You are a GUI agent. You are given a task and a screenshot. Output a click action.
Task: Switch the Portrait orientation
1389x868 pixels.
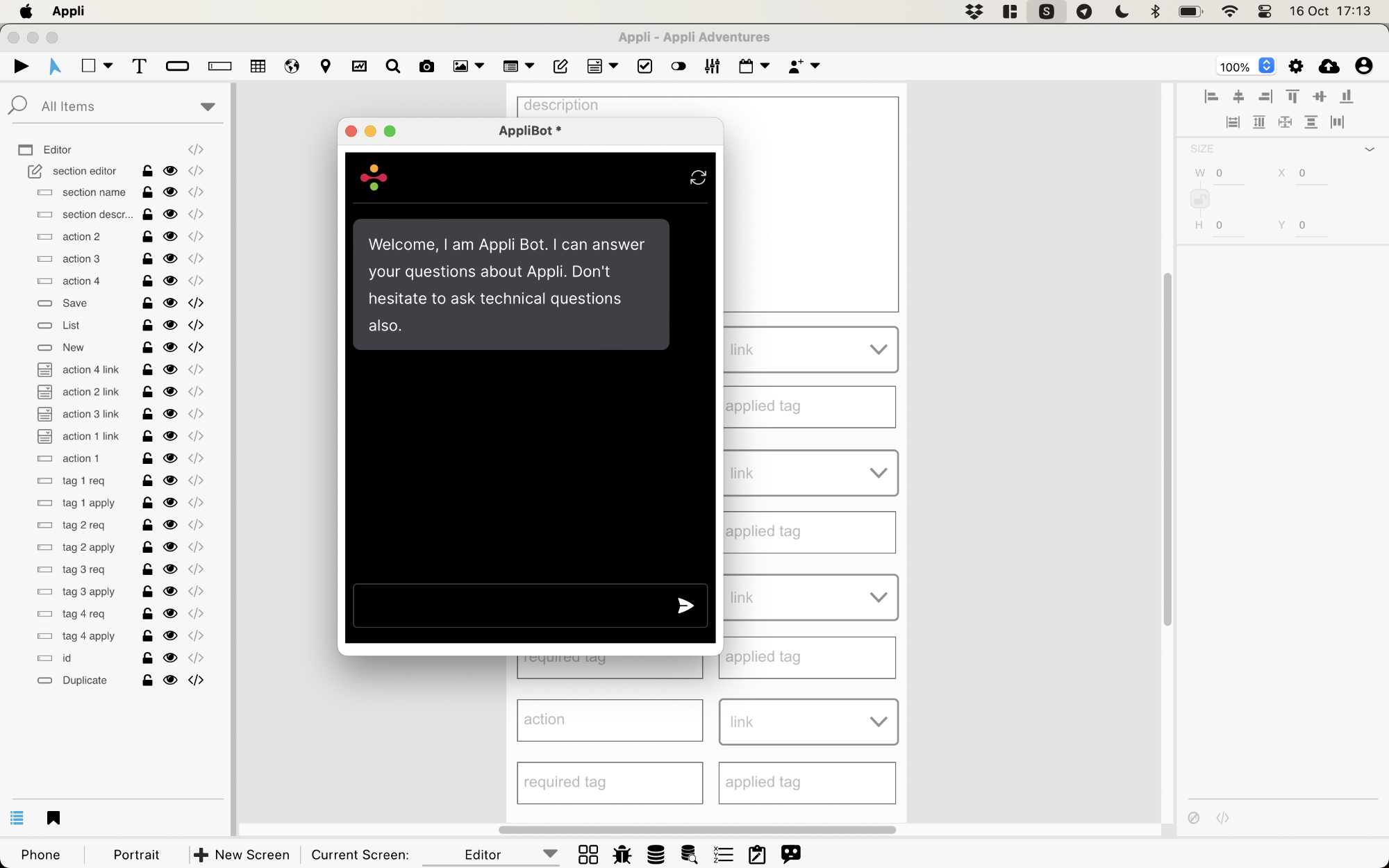[x=136, y=854]
